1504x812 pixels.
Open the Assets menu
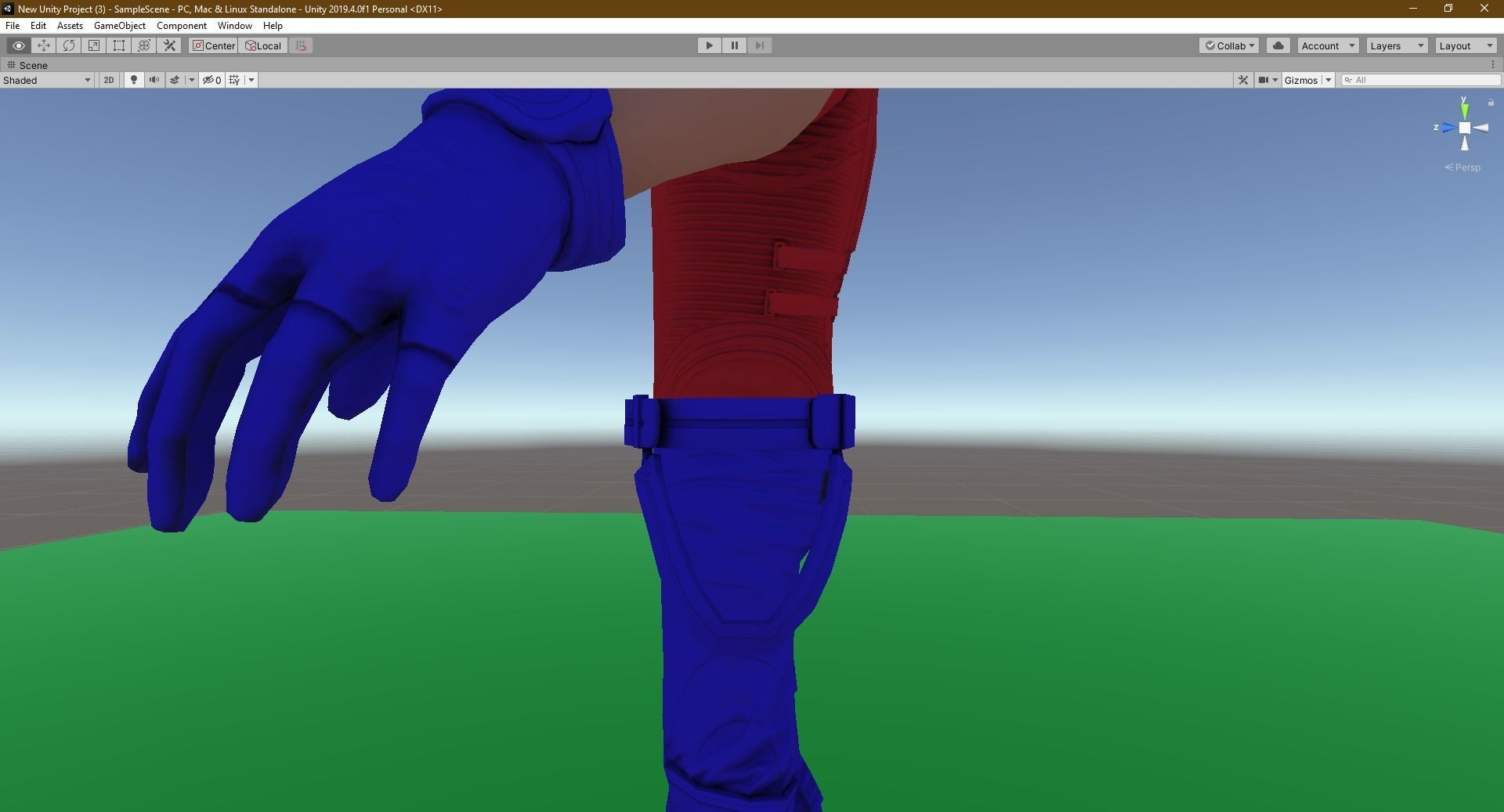coord(70,26)
